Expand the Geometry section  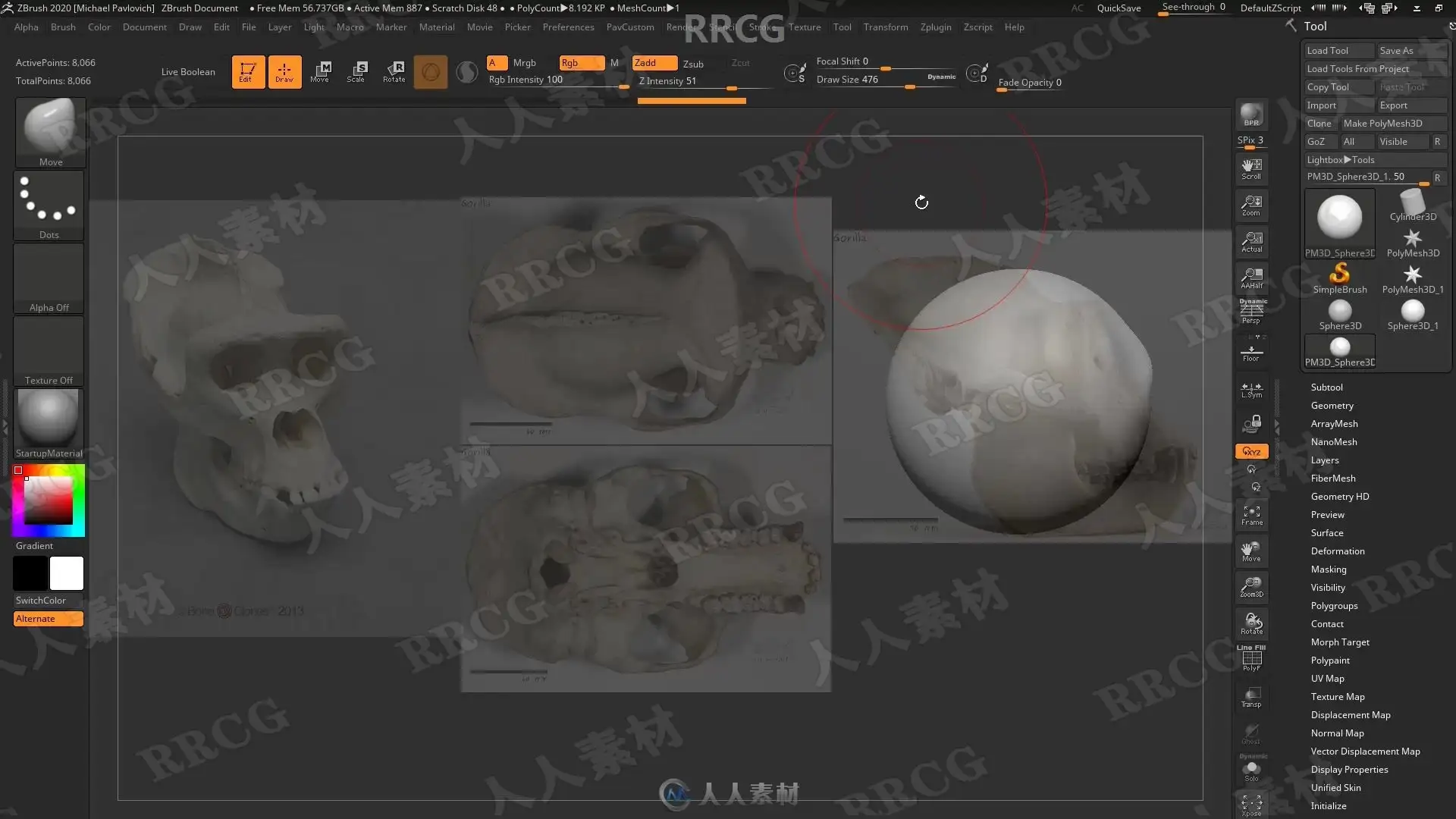coord(1332,406)
